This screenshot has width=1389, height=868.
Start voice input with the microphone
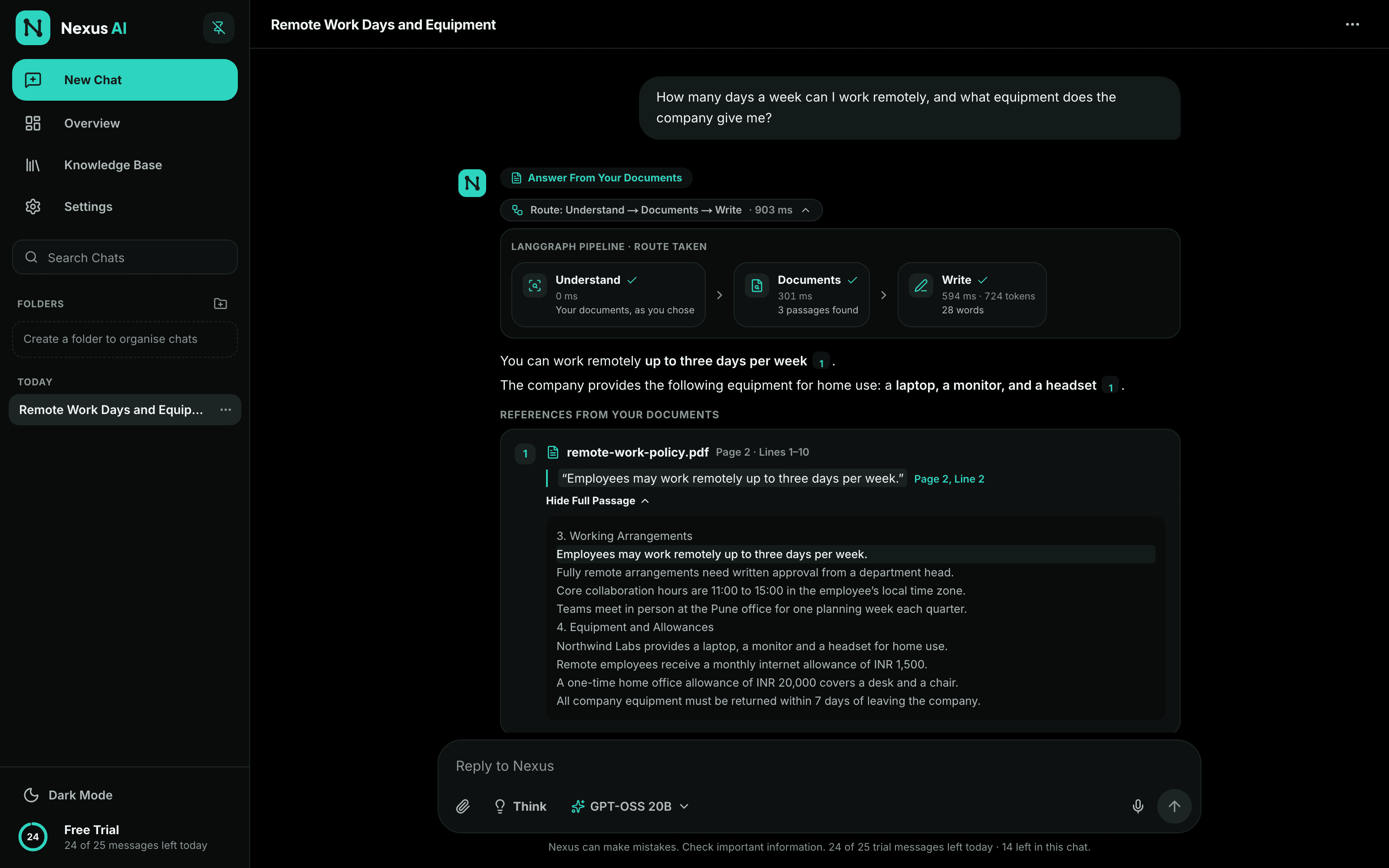pos(1138,806)
